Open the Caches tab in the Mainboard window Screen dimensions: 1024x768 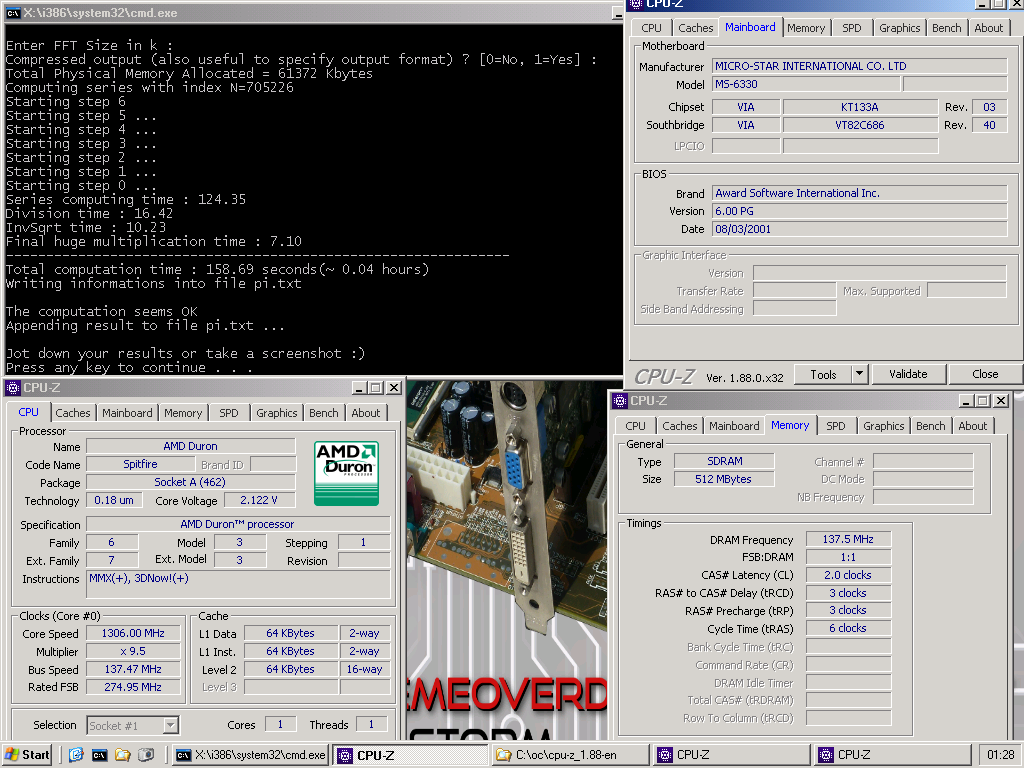point(696,28)
